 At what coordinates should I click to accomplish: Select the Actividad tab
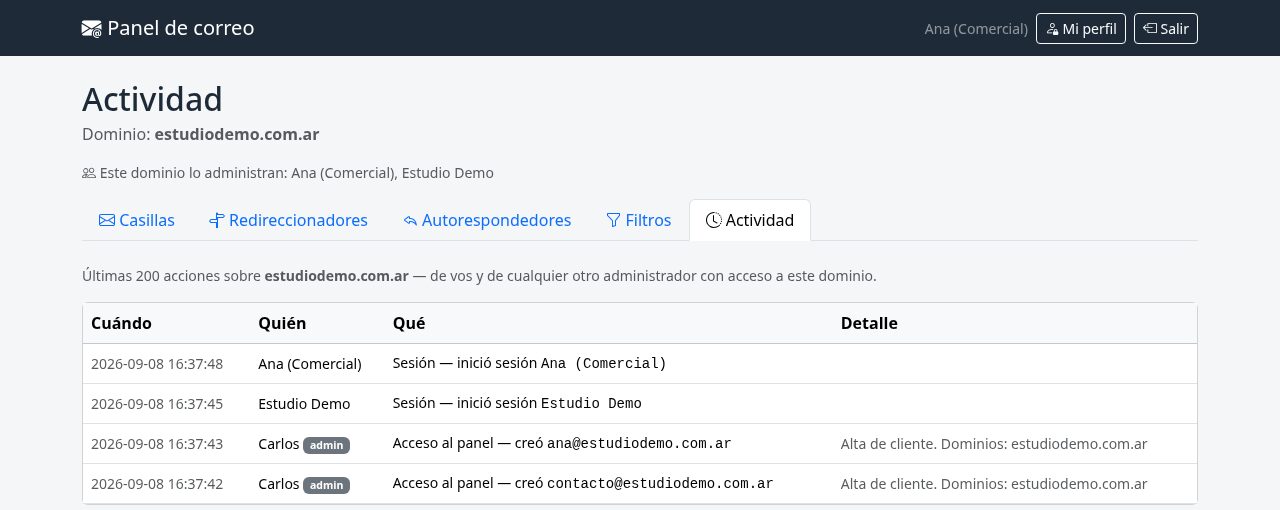[x=750, y=220]
